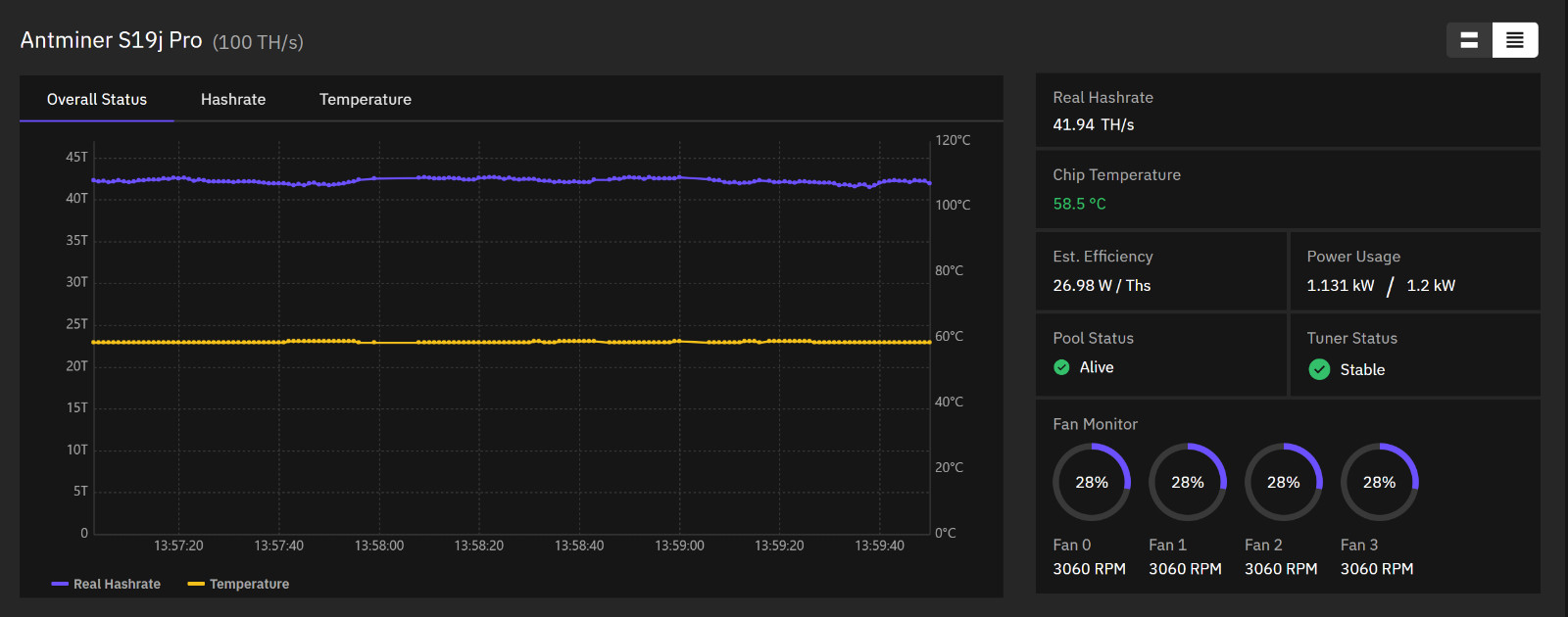Click the 13:58:00 time axis label
The width and height of the screenshot is (1568, 617).
[379, 546]
